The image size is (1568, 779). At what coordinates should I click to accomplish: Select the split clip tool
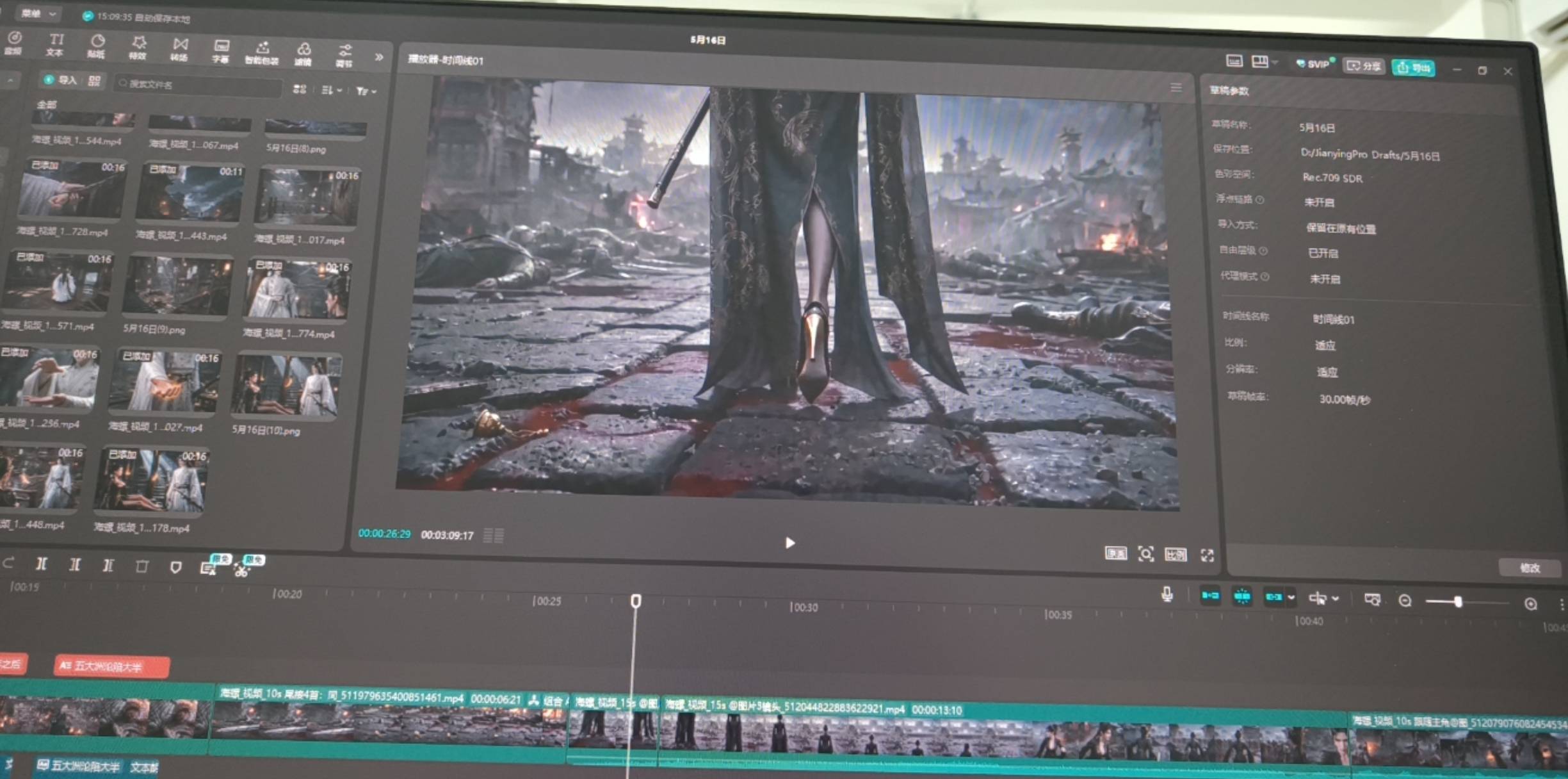click(42, 564)
